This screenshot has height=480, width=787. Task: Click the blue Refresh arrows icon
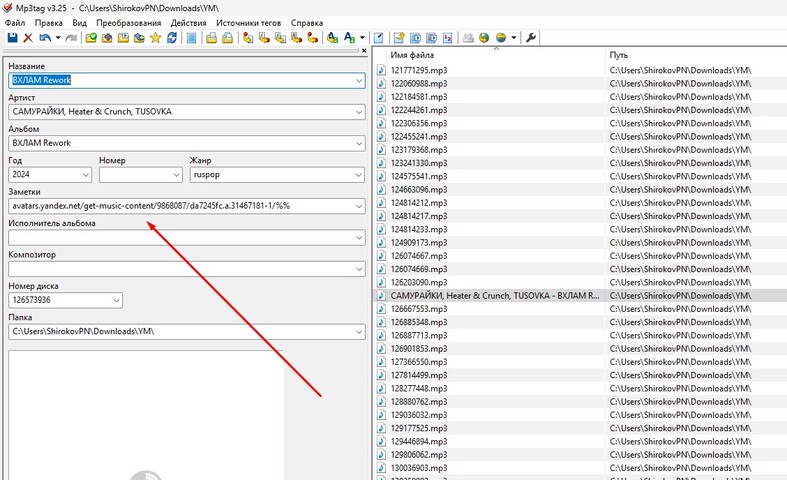pos(172,38)
